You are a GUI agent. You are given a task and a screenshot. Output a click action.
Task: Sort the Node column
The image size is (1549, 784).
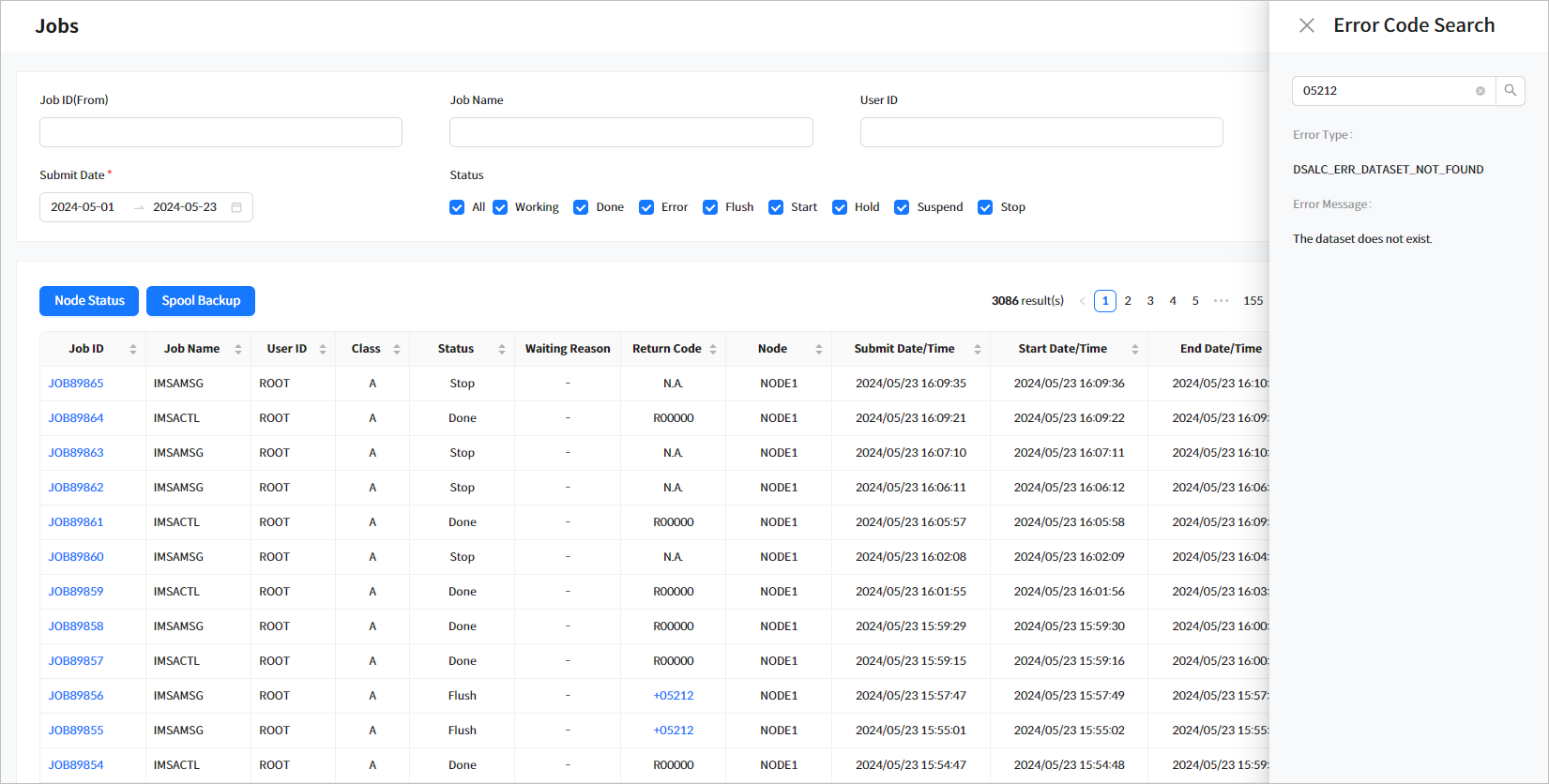pos(818,349)
